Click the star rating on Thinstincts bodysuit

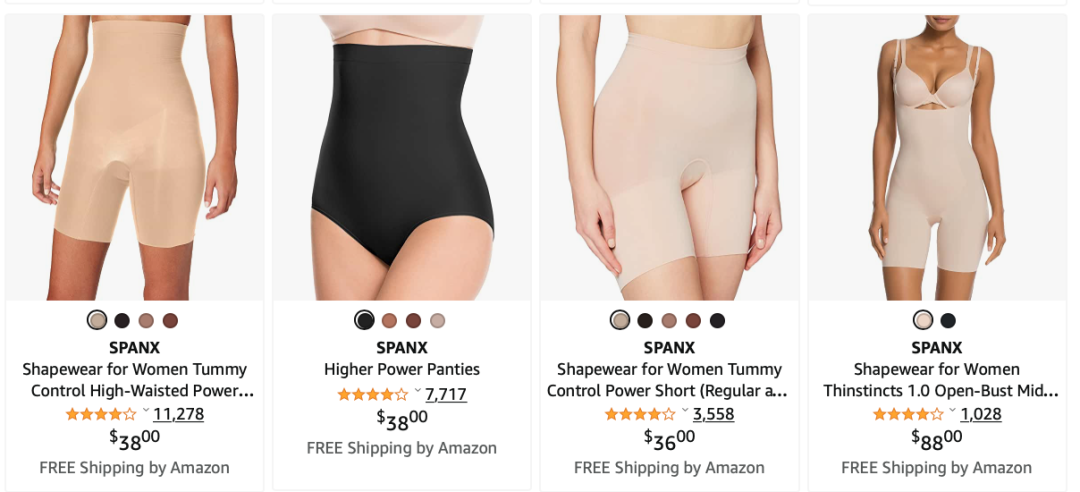908,414
